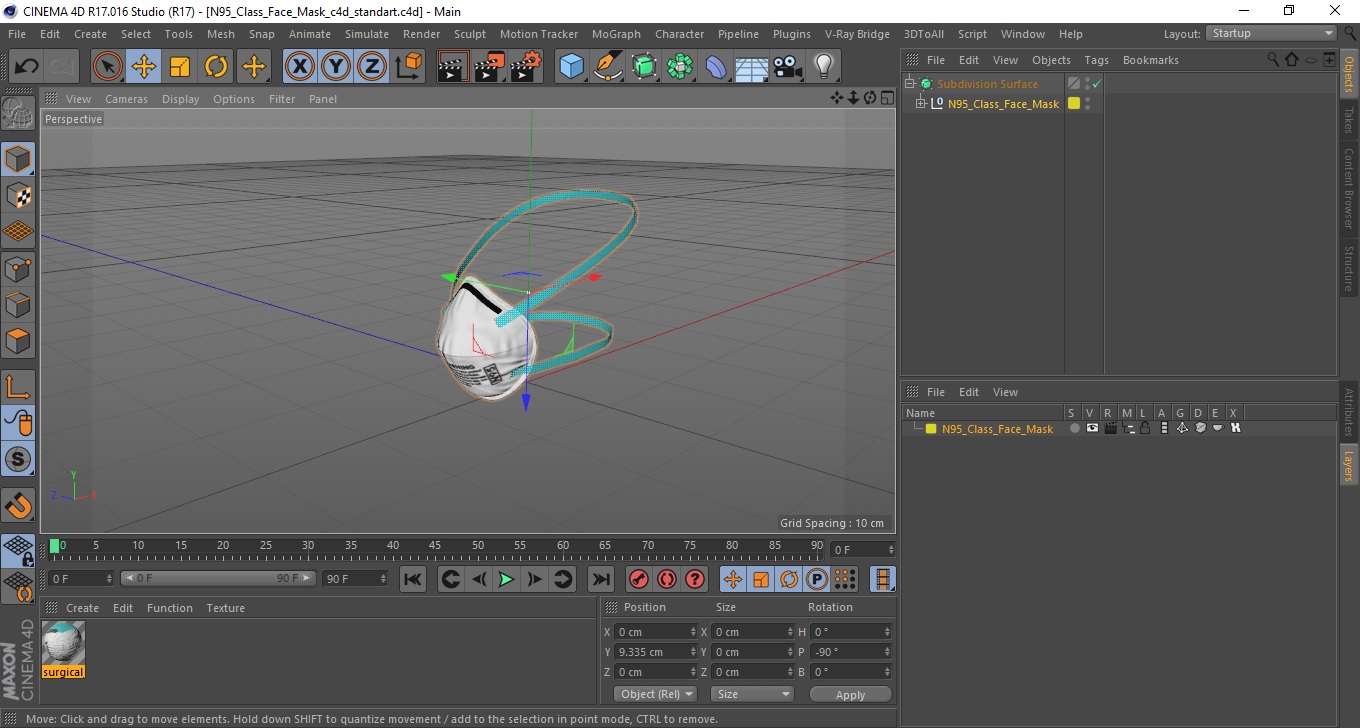Click Record Active Objects red button

point(638,579)
